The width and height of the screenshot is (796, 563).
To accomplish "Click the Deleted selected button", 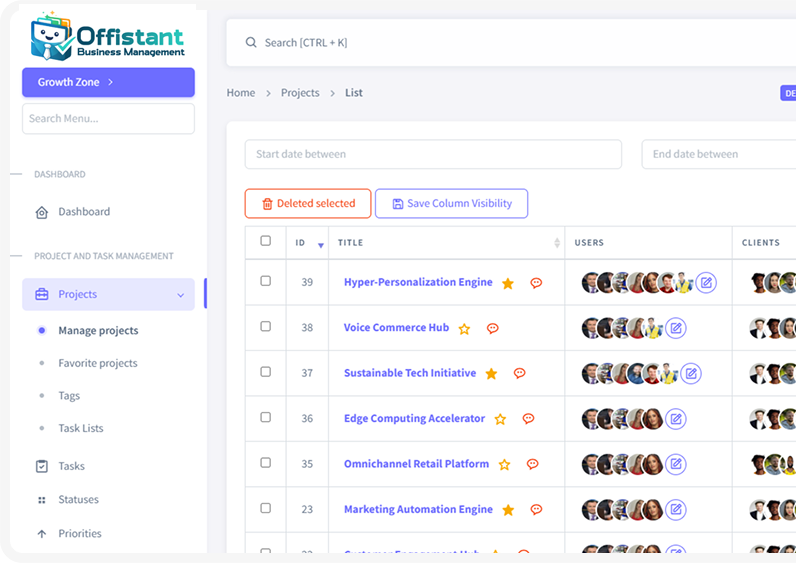I will coord(308,204).
